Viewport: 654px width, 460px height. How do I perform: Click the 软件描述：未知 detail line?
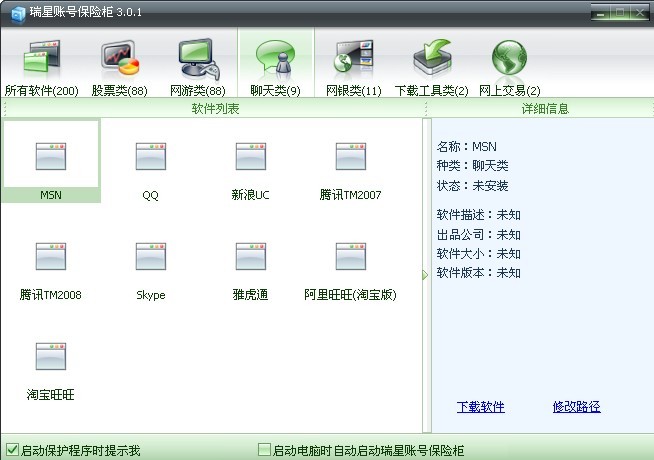(478, 215)
